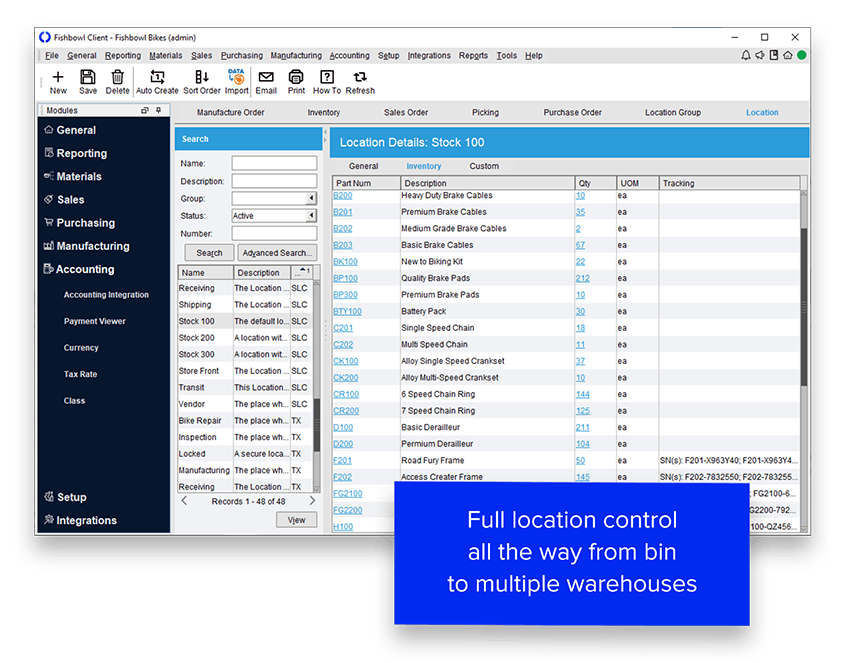Click the inventory table vertical scrollbar
The height and width of the screenshot is (663, 850).
(x=804, y=307)
